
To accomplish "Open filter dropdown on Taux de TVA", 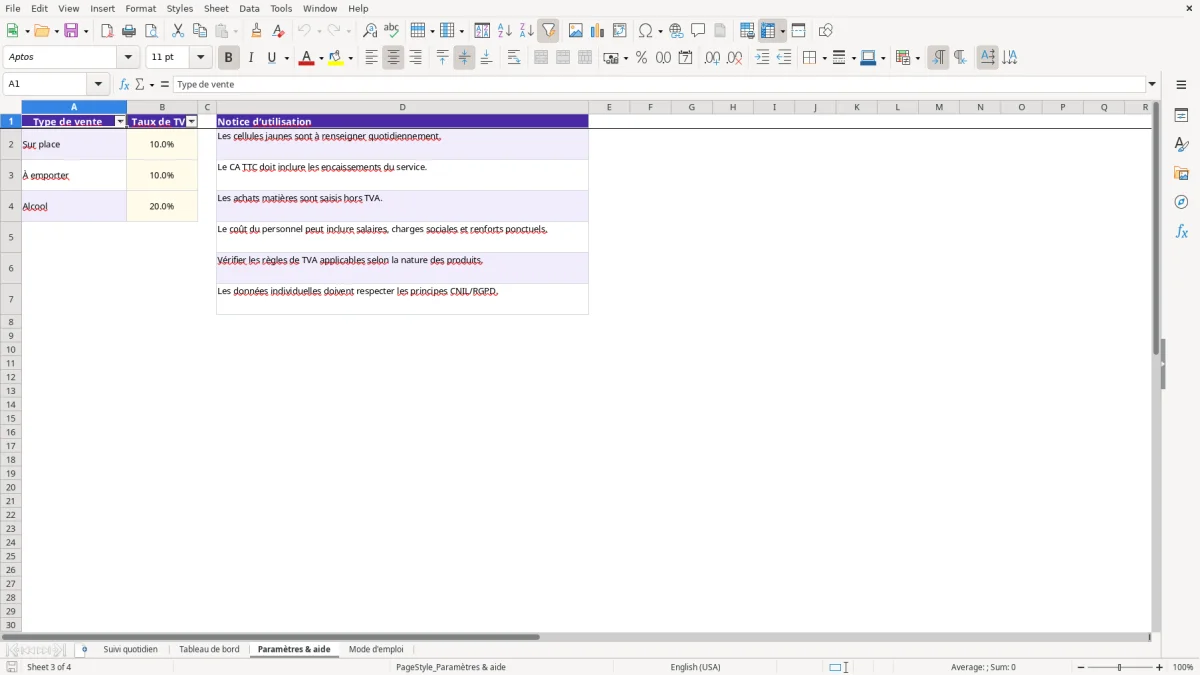I will click(192, 122).
